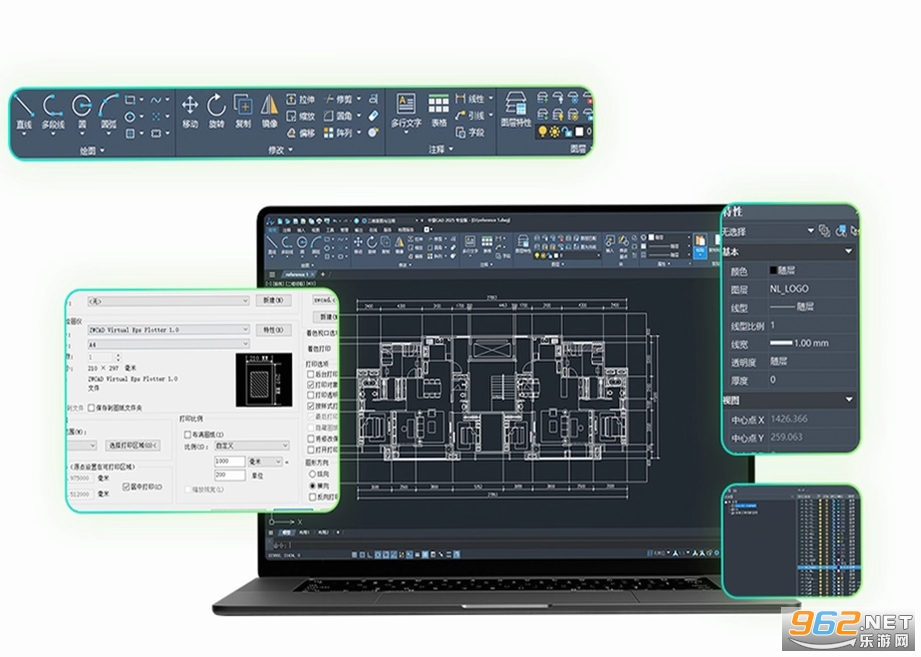Choose the 圆 circle drawing tool
This screenshot has width=921, height=657.
(x=82, y=113)
